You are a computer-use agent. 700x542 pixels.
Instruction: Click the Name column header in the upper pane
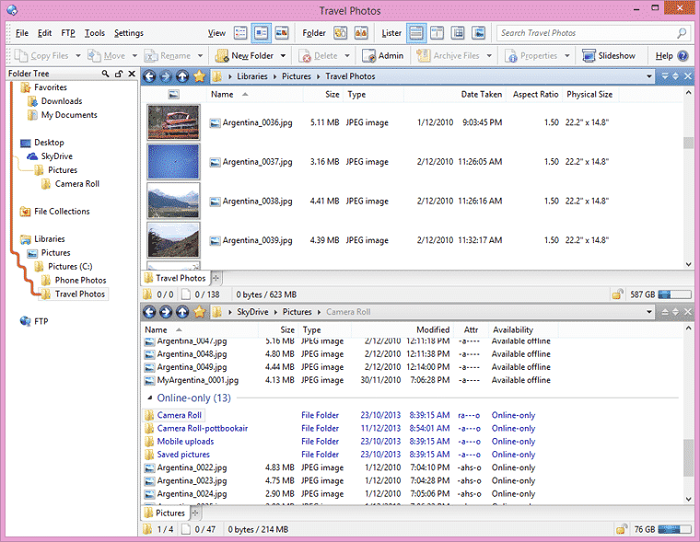222,95
